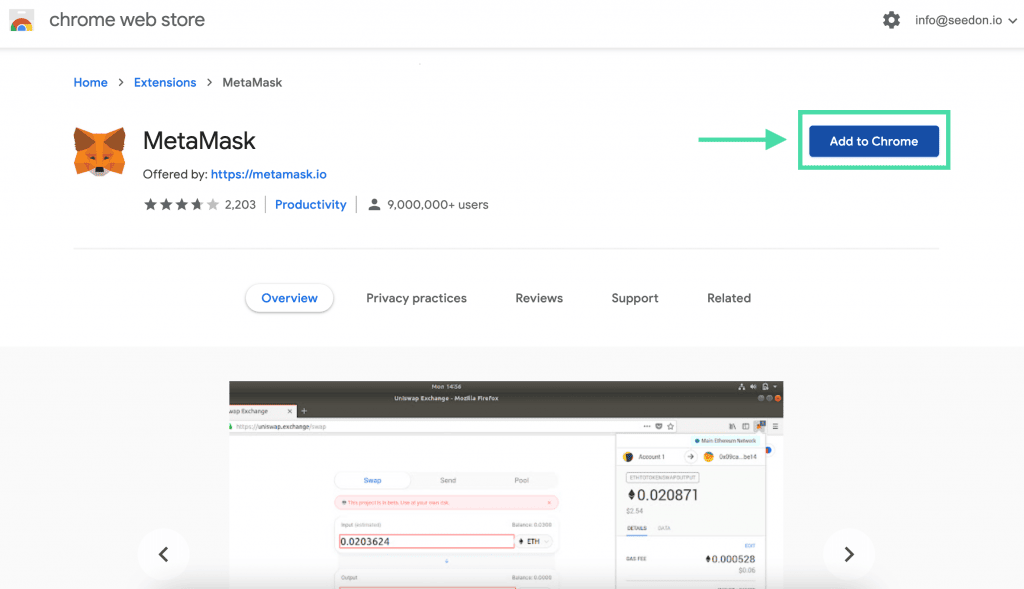Click the users person icon
1024x589 pixels.
point(374,204)
